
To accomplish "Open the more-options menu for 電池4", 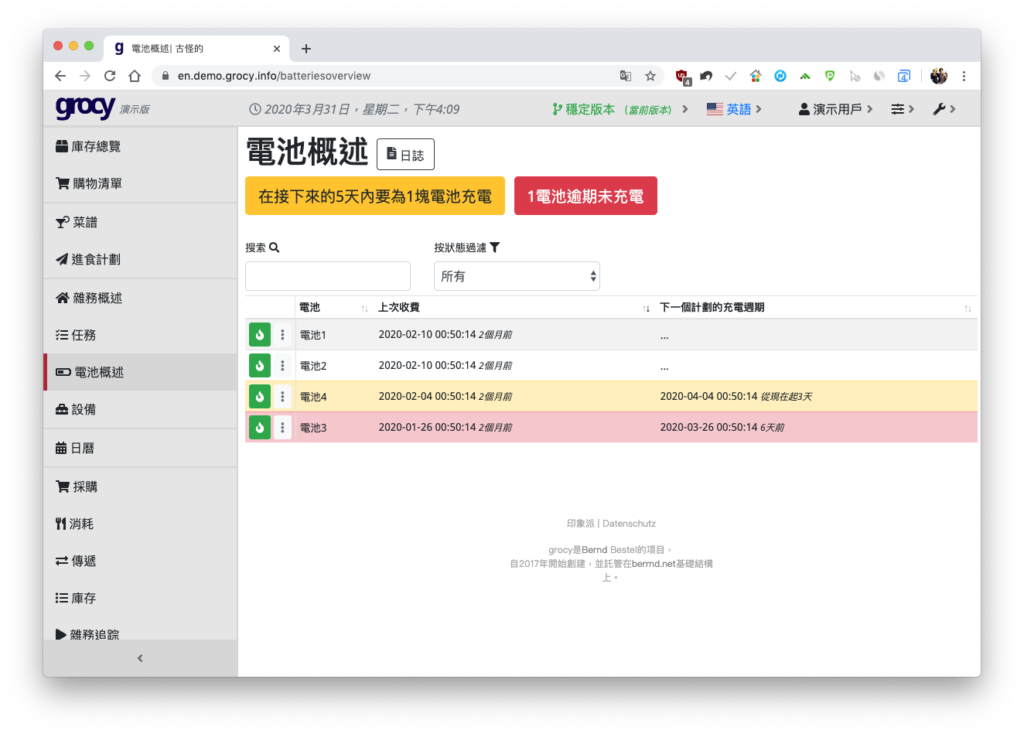I will click(x=282, y=396).
